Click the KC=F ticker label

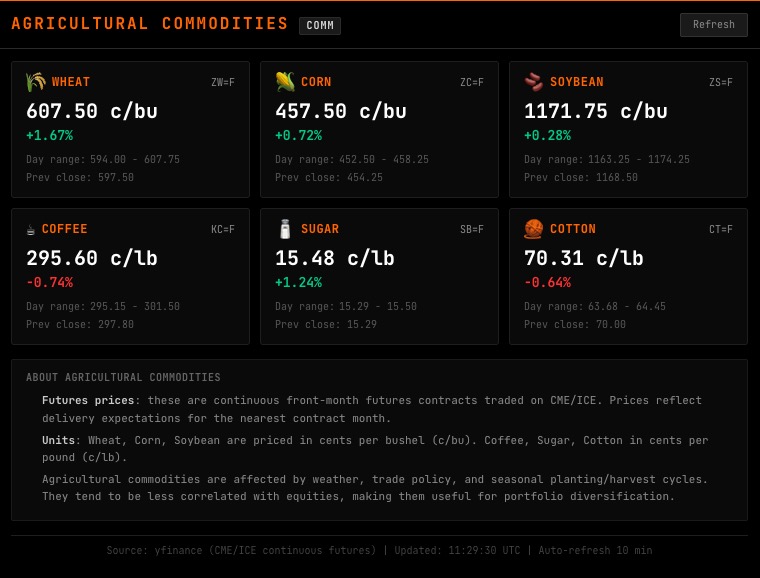pyautogui.click(x=222, y=230)
